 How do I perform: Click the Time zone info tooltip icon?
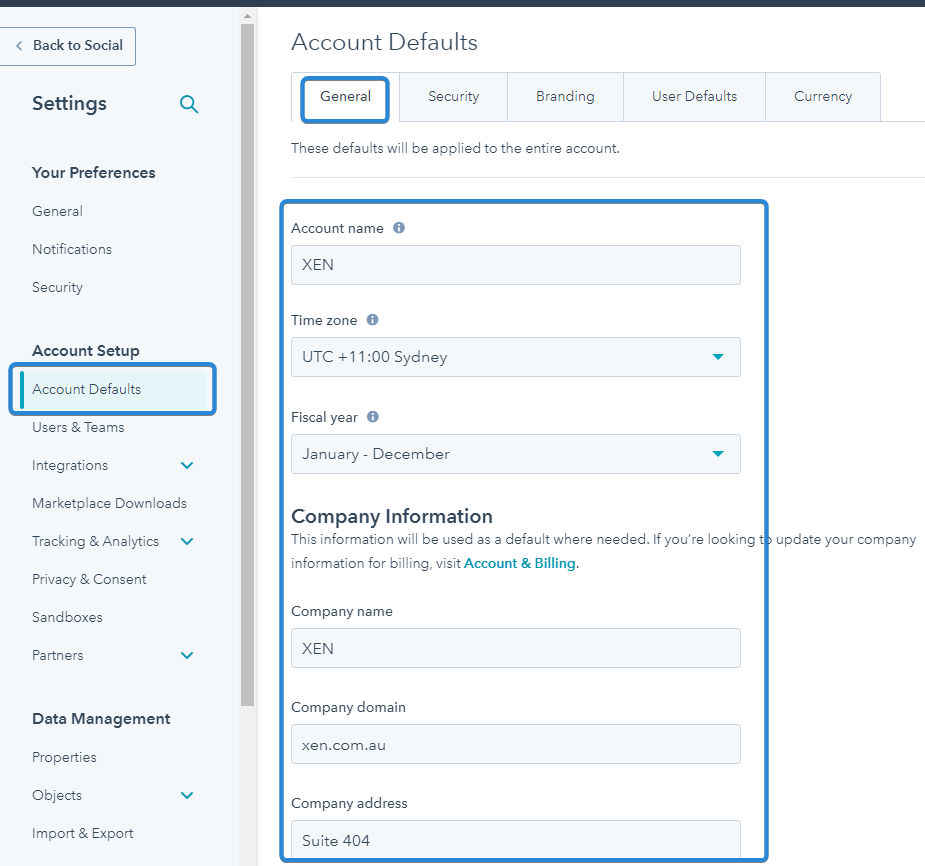(371, 320)
